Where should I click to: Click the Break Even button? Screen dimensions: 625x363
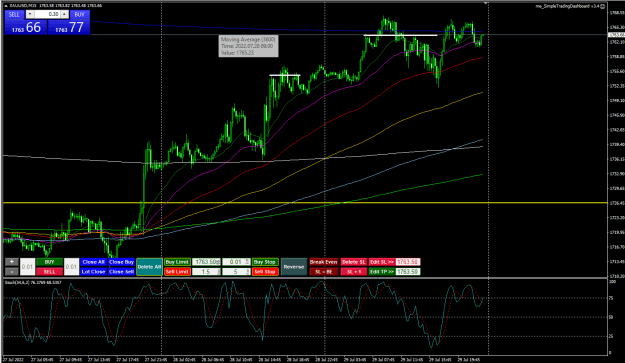324,262
